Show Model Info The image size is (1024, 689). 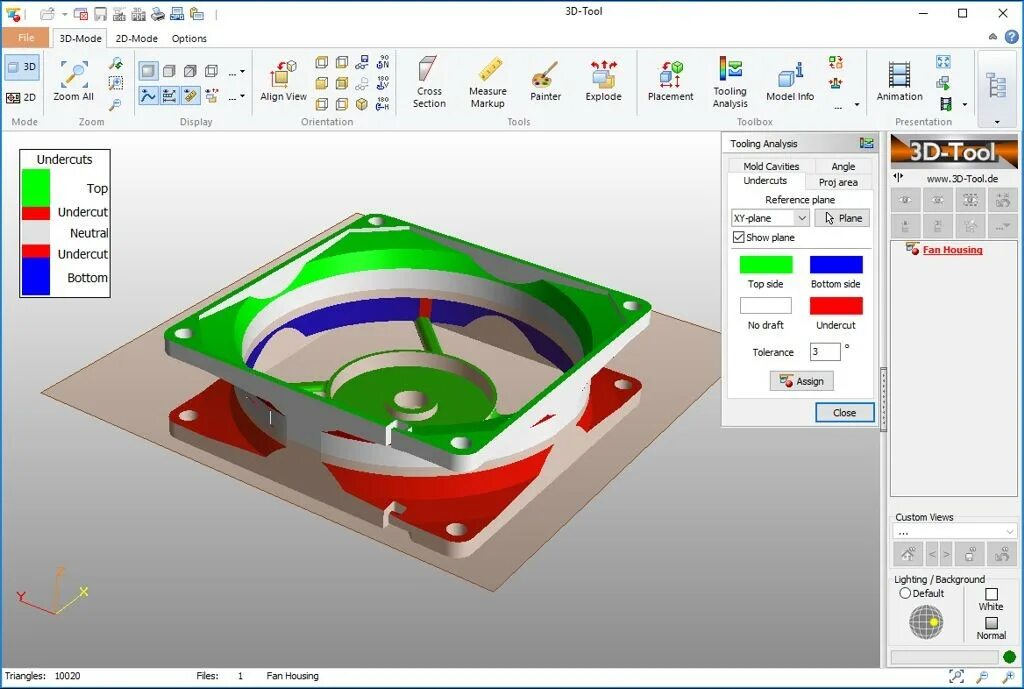click(x=789, y=80)
